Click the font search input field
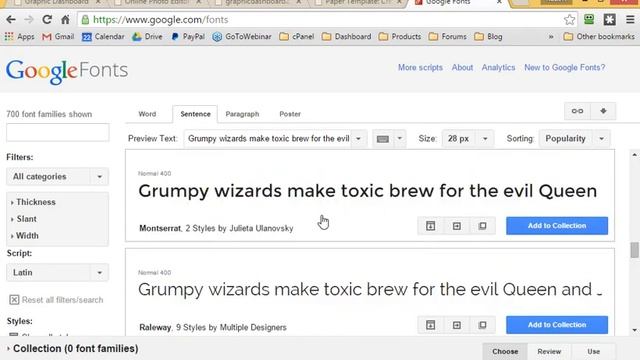This screenshot has height=360, width=640. [x=58, y=132]
